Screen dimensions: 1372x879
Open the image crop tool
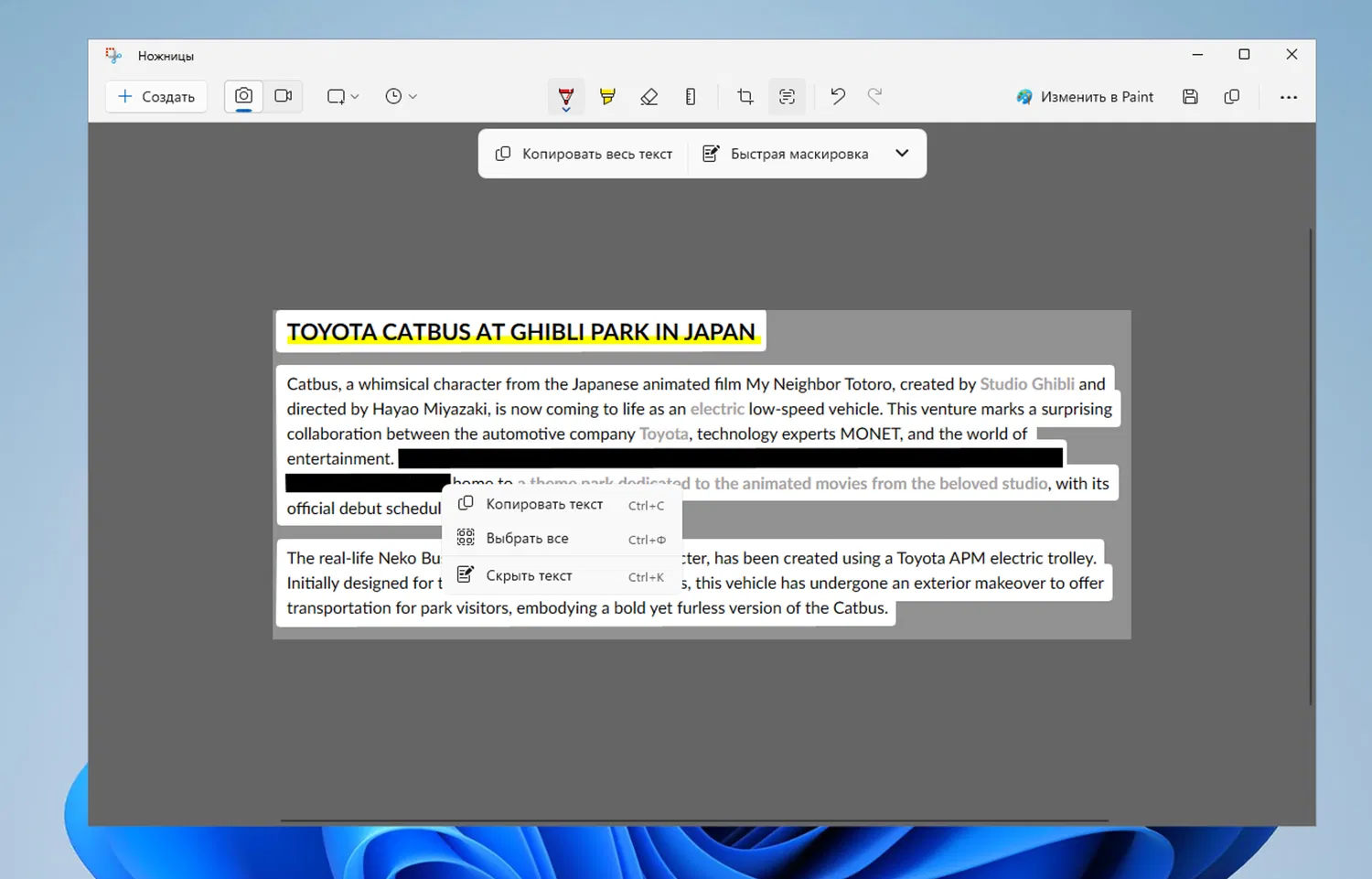(x=745, y=96)
